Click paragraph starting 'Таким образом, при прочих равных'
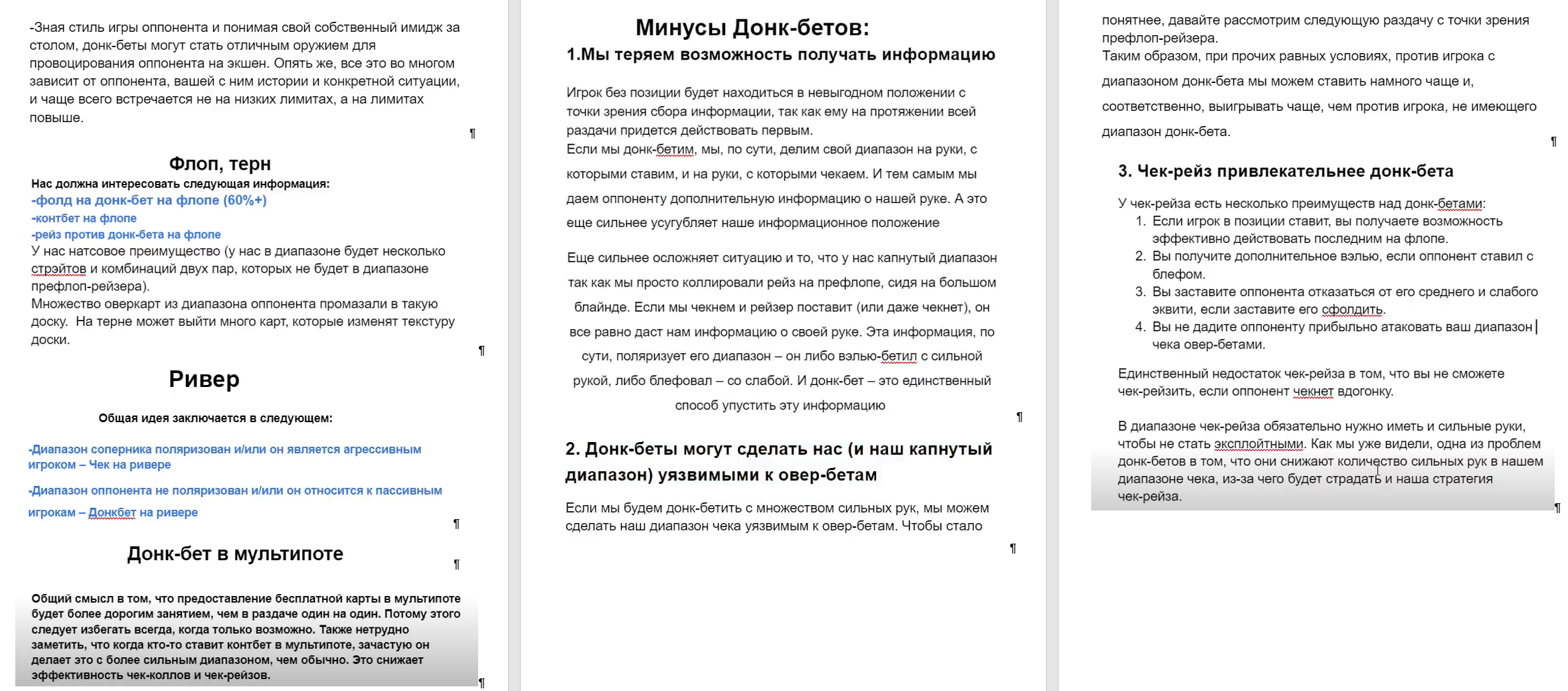Screen dimensions: 1568x691 (1319, 94)
